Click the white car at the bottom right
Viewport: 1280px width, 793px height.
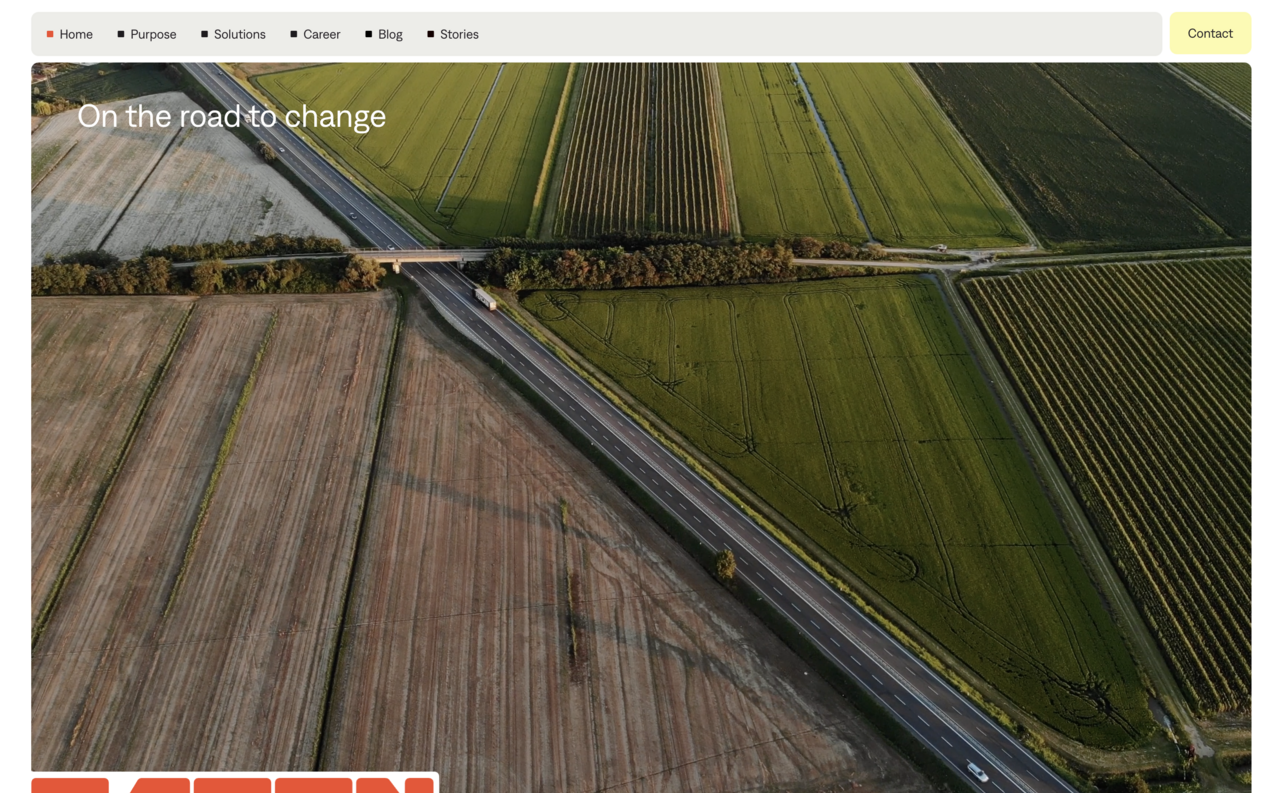tap(977, 771)
